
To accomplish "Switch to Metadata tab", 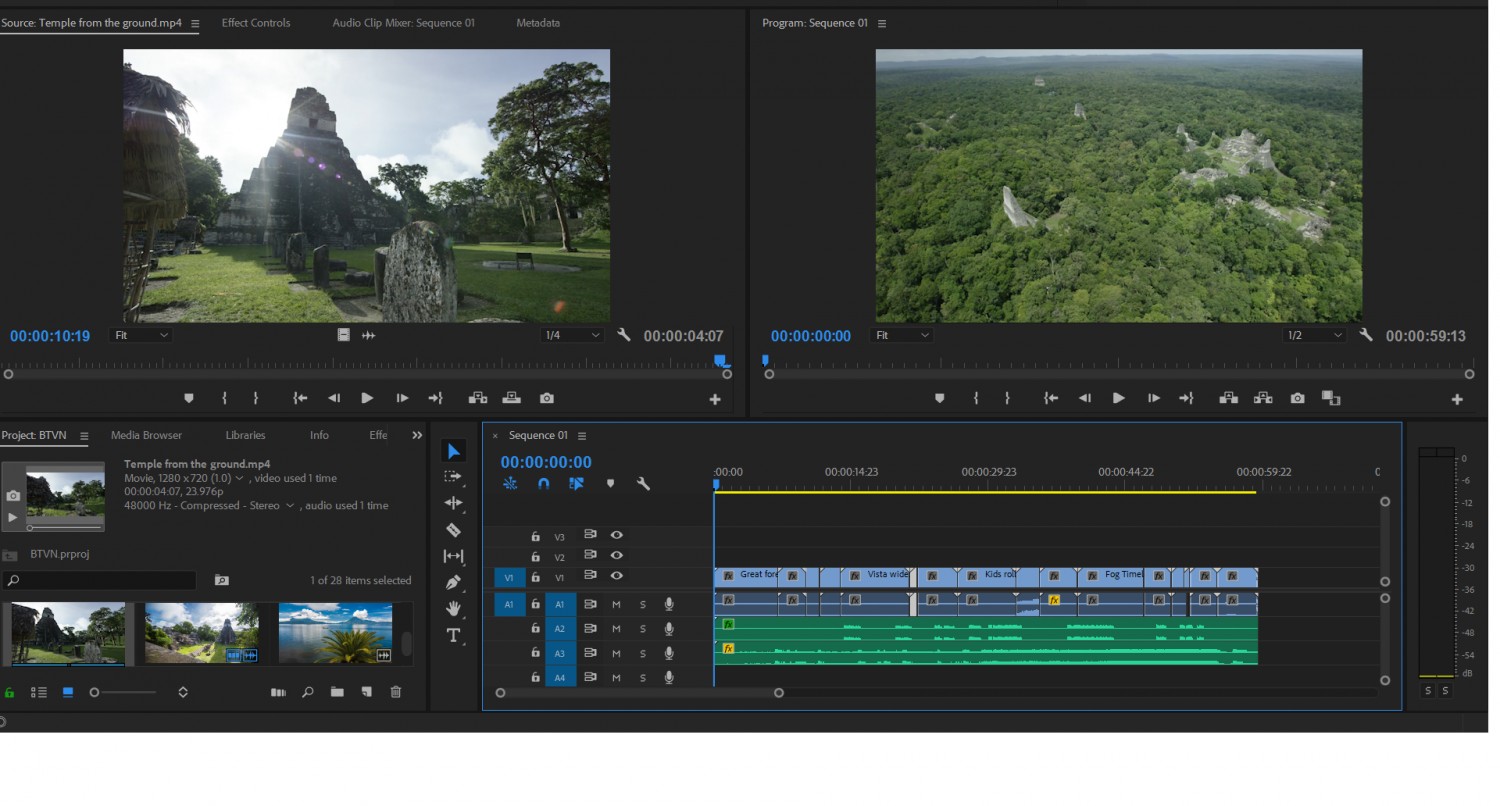I will pyautogui.click(x=538, y=22).
